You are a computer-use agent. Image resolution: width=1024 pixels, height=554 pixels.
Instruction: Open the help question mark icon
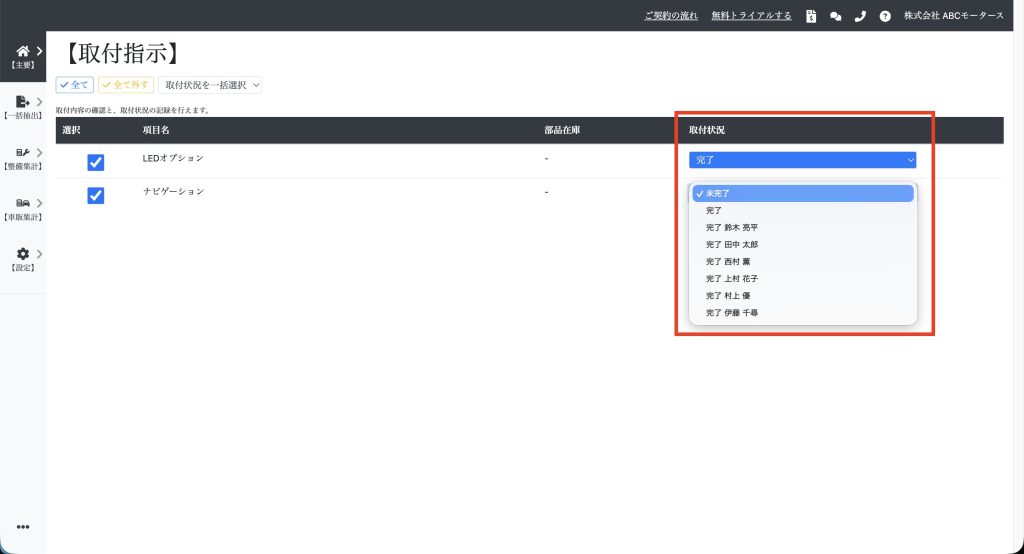pos(885,16)
